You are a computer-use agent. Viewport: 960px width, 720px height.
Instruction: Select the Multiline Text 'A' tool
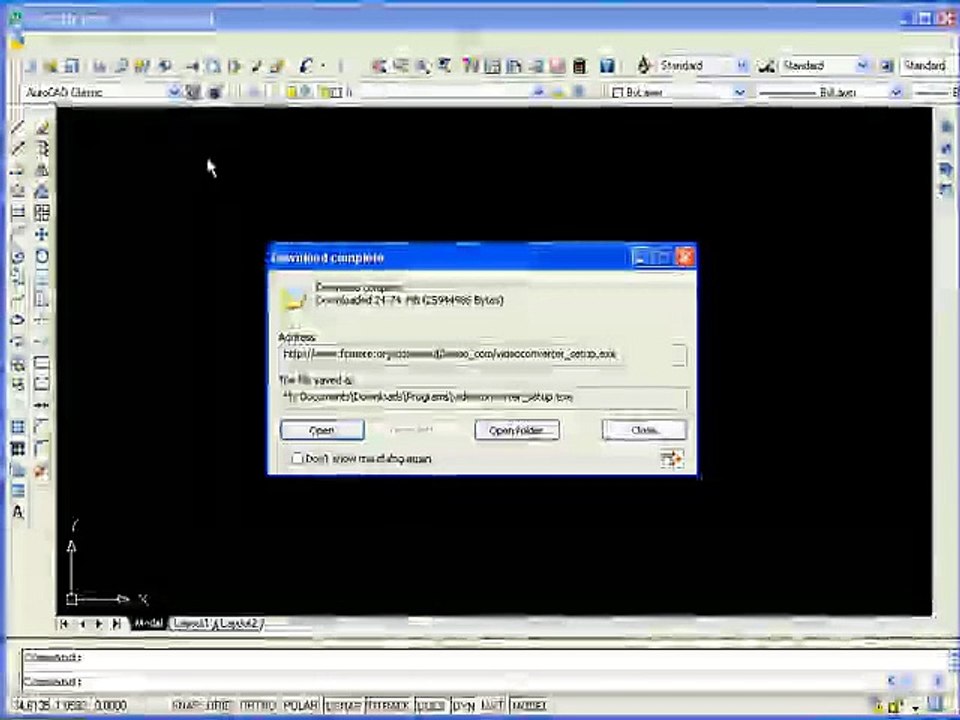click(18, 512)
